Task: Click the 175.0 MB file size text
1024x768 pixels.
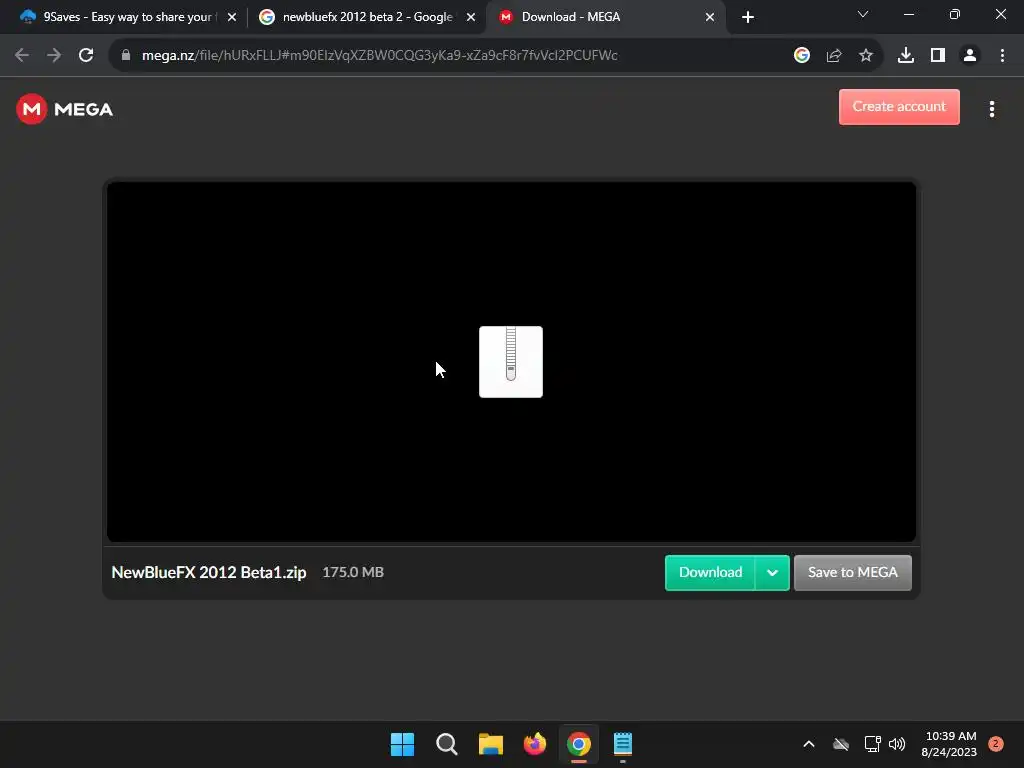Action: [353, 572]
